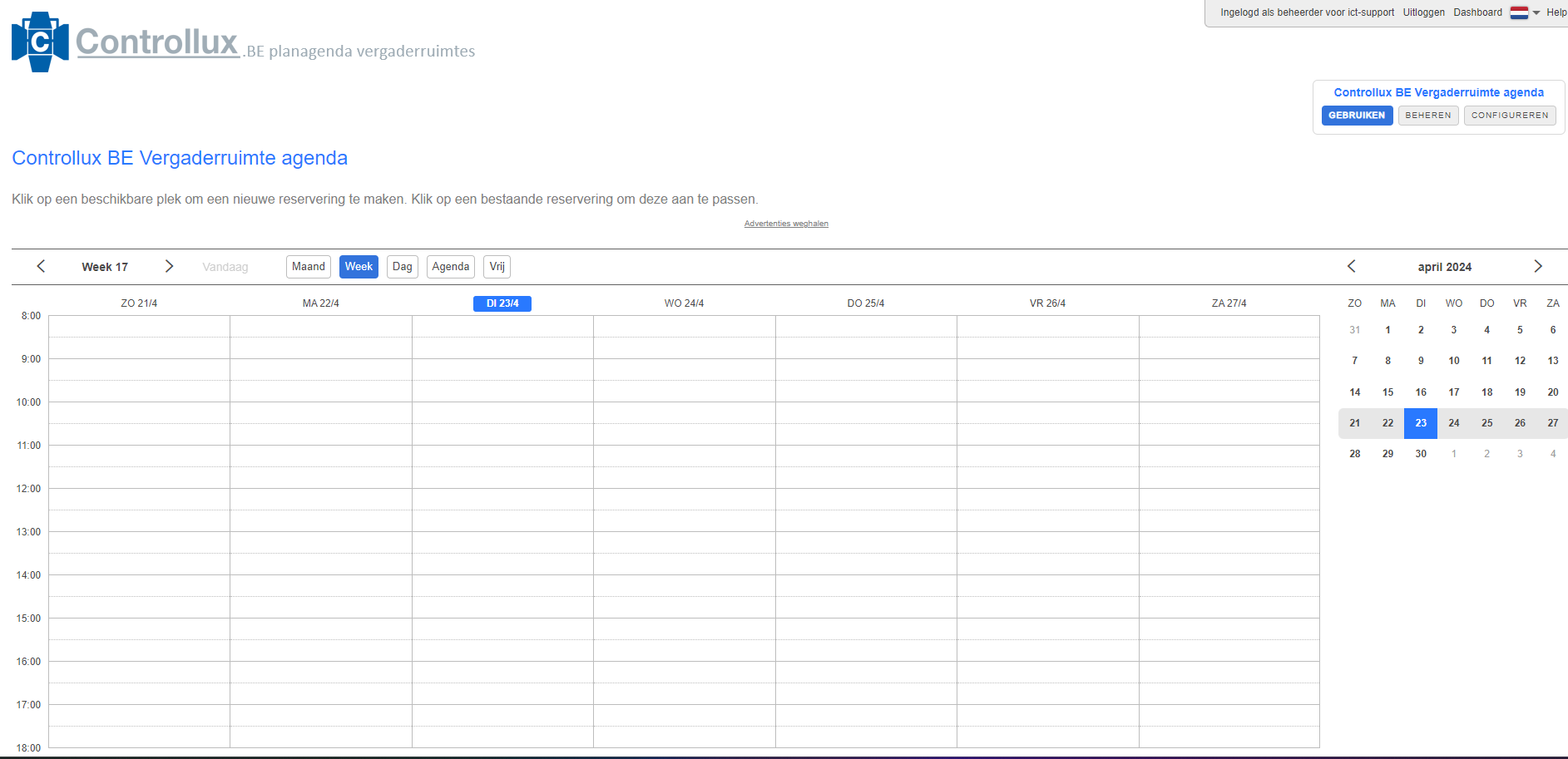
Task: Go to previous week arrow
Action: [41, 266]
